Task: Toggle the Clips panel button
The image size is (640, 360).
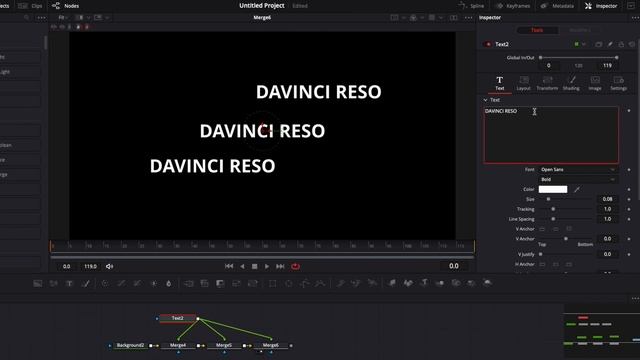Action: 30,6
